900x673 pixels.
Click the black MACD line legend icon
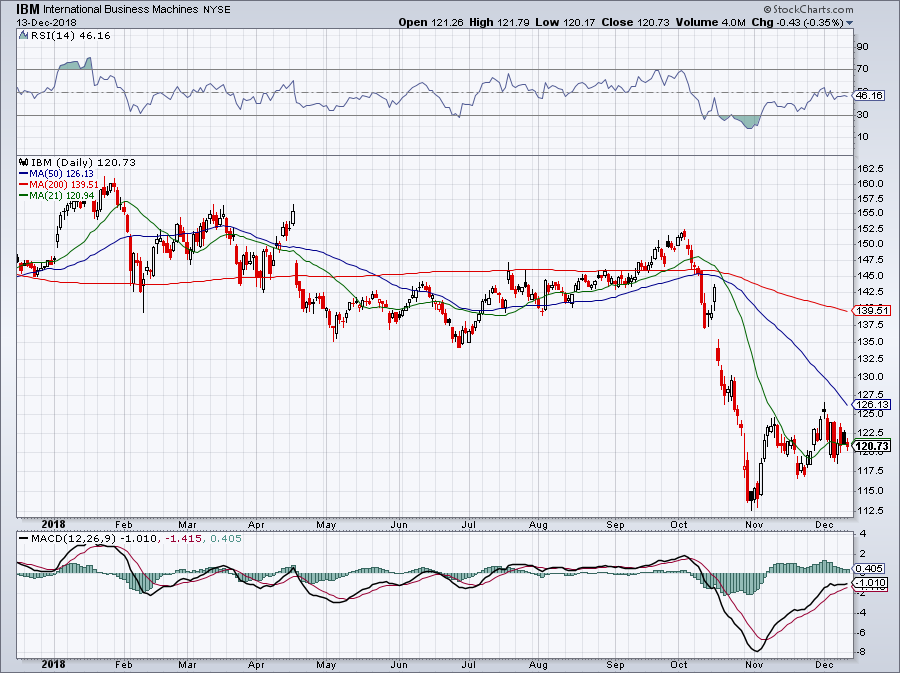tap(24, 539)
